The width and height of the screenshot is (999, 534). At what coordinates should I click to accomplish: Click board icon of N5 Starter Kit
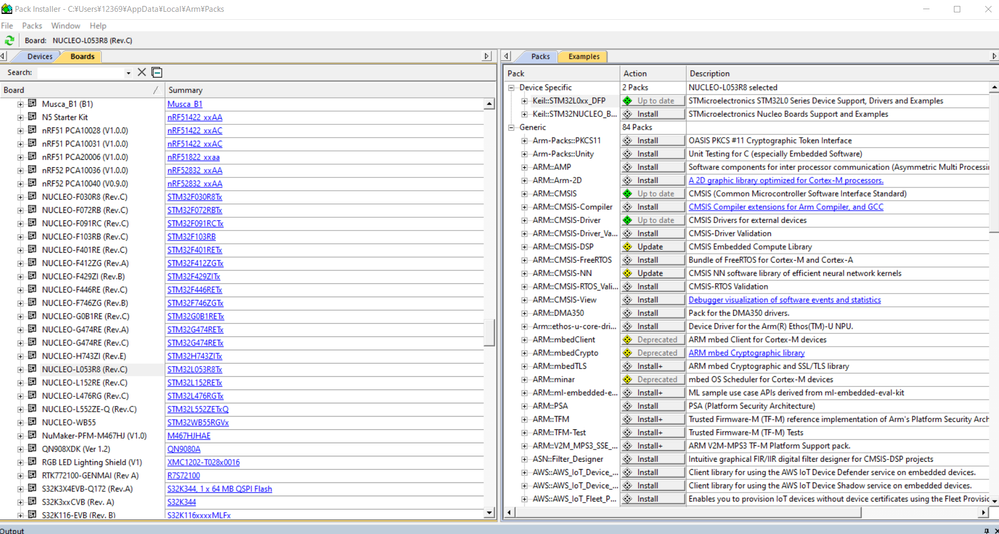[x=32, y=117]
